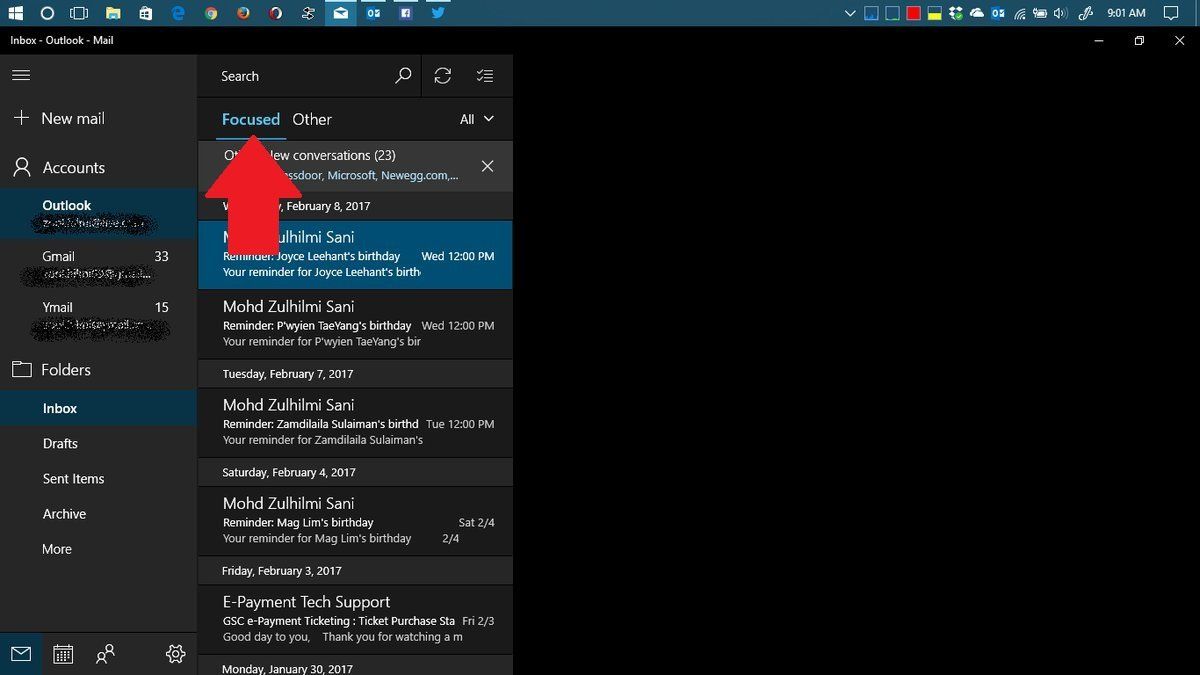Image resolution: width=1200 pixels, height=675 pixels.
Task: Expand More under the Folders list
Action: coord(56,548)
